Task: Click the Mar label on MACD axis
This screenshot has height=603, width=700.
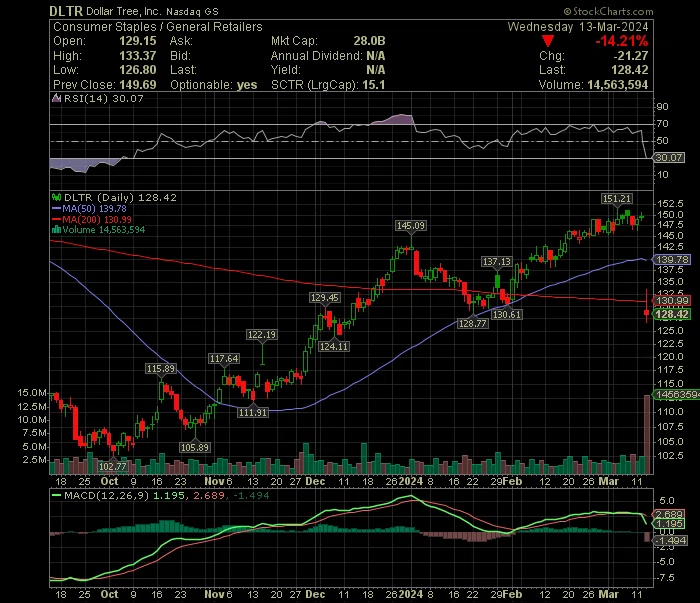Action: (x=608, y=595)
